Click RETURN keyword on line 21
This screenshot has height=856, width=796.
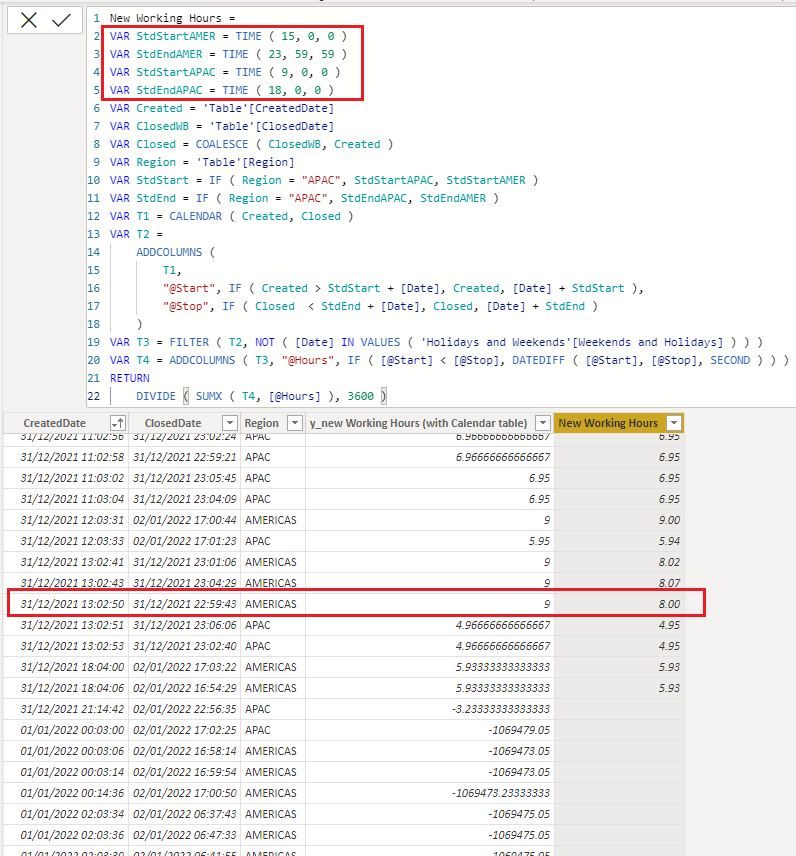click(129, 378)
